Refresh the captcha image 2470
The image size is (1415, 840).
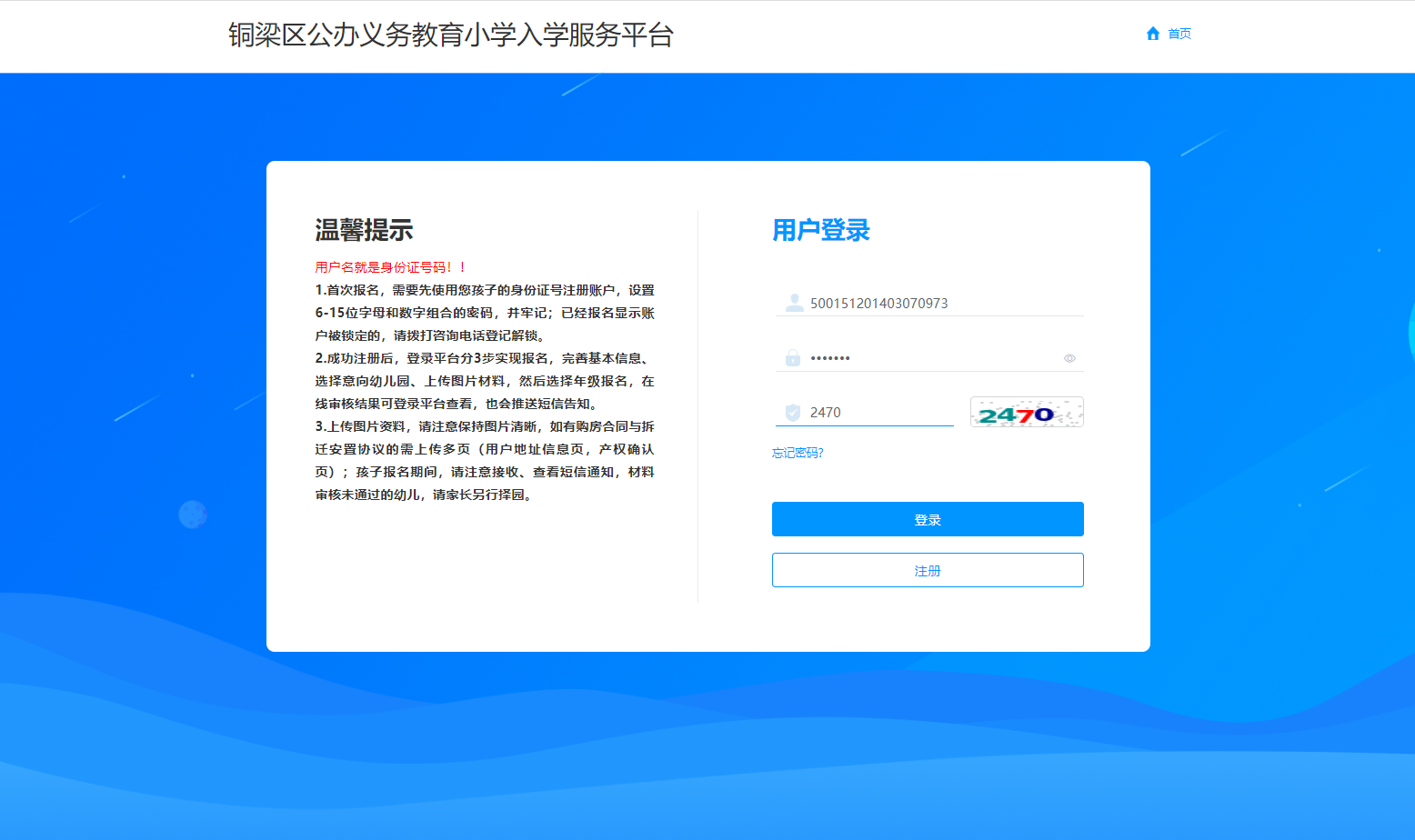click(1027, 412)
